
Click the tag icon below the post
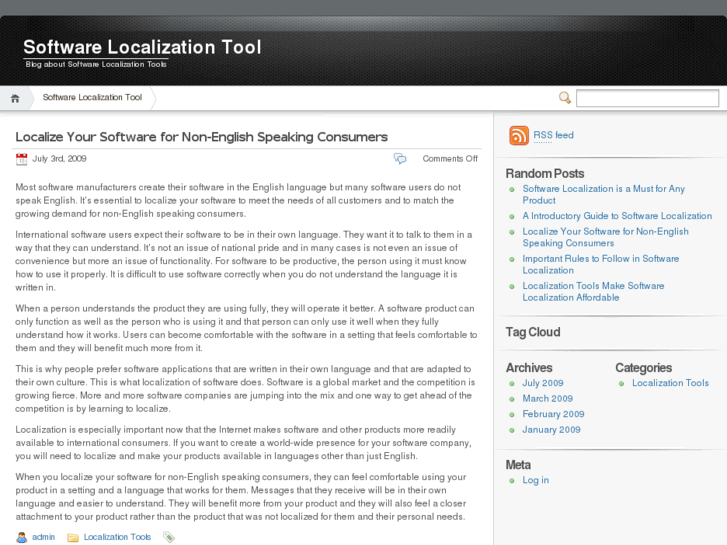169,537
